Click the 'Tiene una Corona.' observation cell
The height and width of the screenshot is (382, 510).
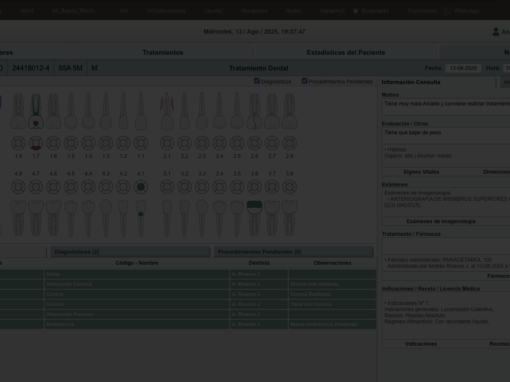click(x=332, y=304)
